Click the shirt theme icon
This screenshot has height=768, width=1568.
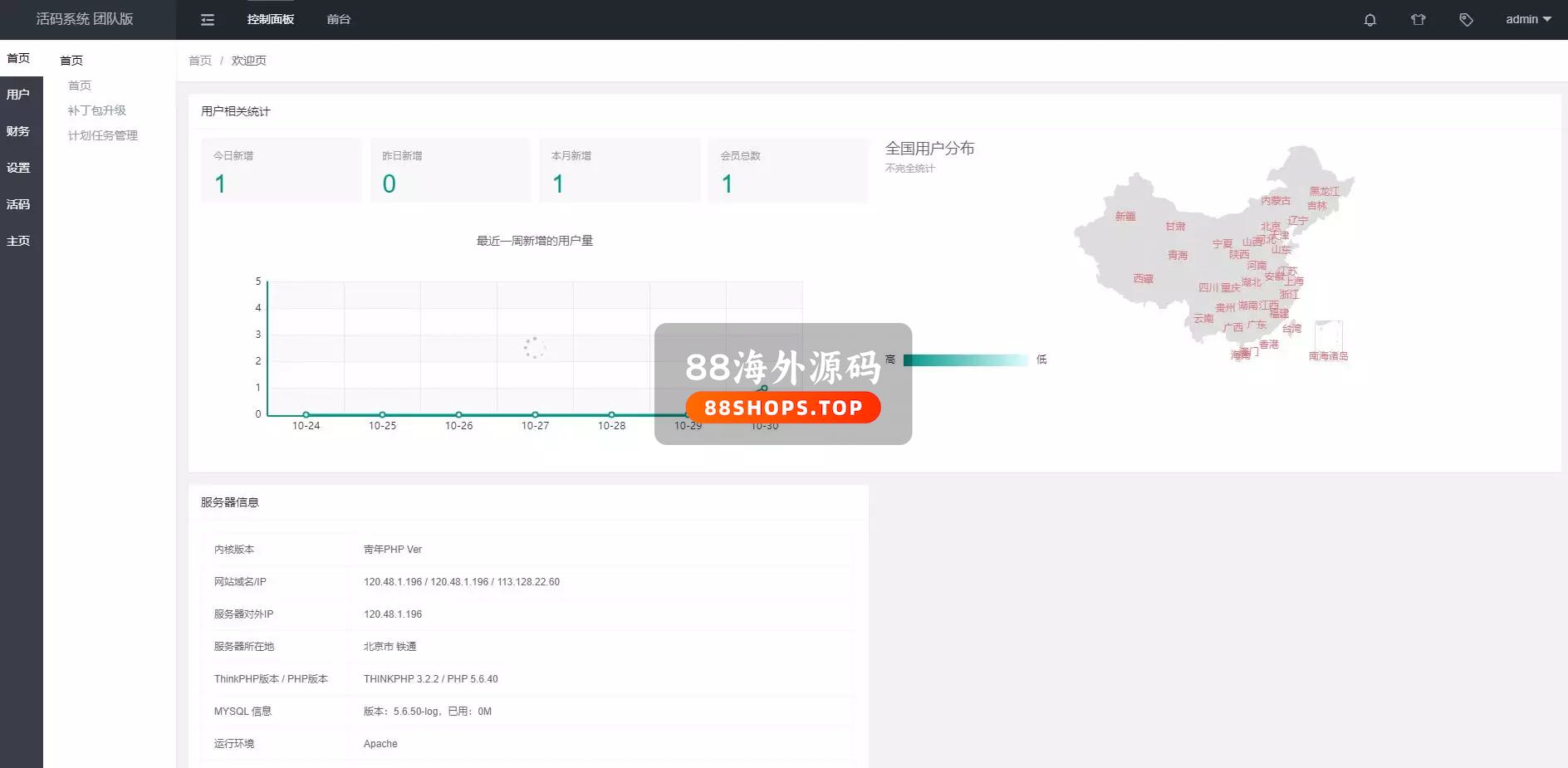1418,20
